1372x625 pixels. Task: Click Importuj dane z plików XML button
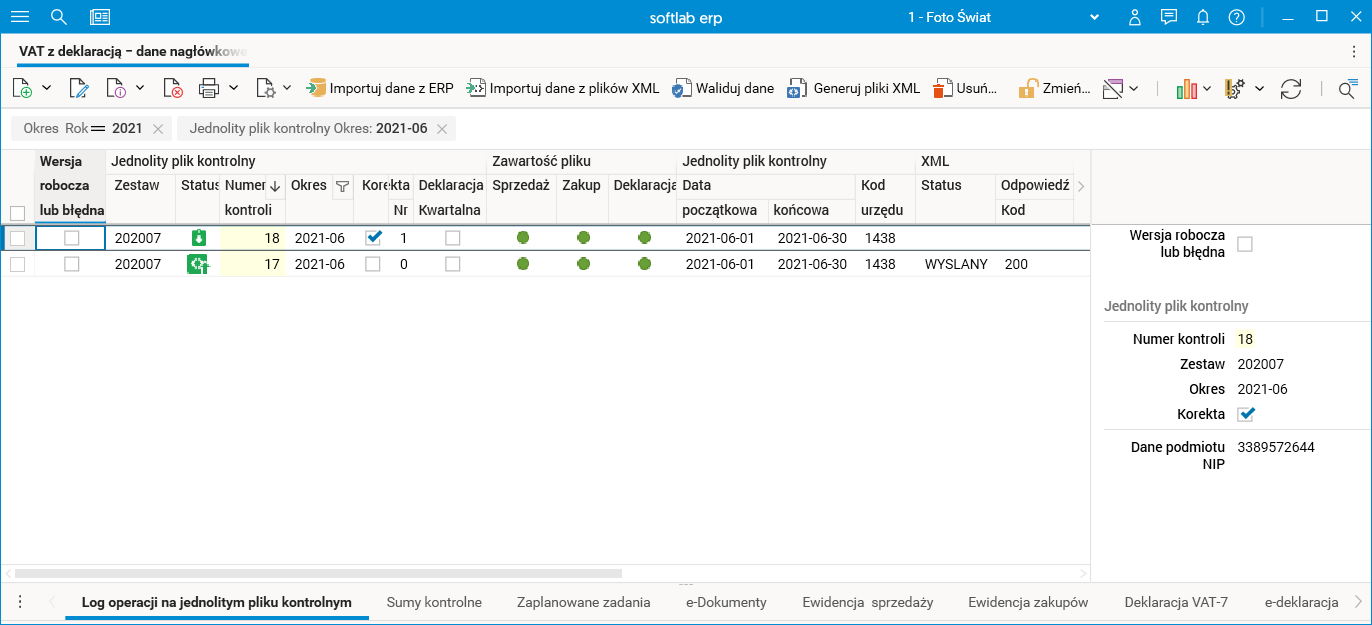point(563,89)
